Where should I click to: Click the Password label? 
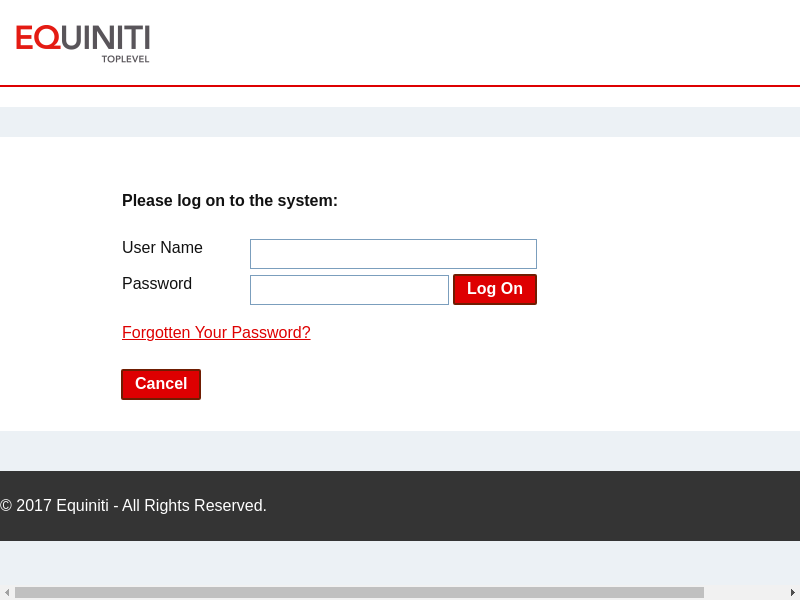[x=157, y=284]
